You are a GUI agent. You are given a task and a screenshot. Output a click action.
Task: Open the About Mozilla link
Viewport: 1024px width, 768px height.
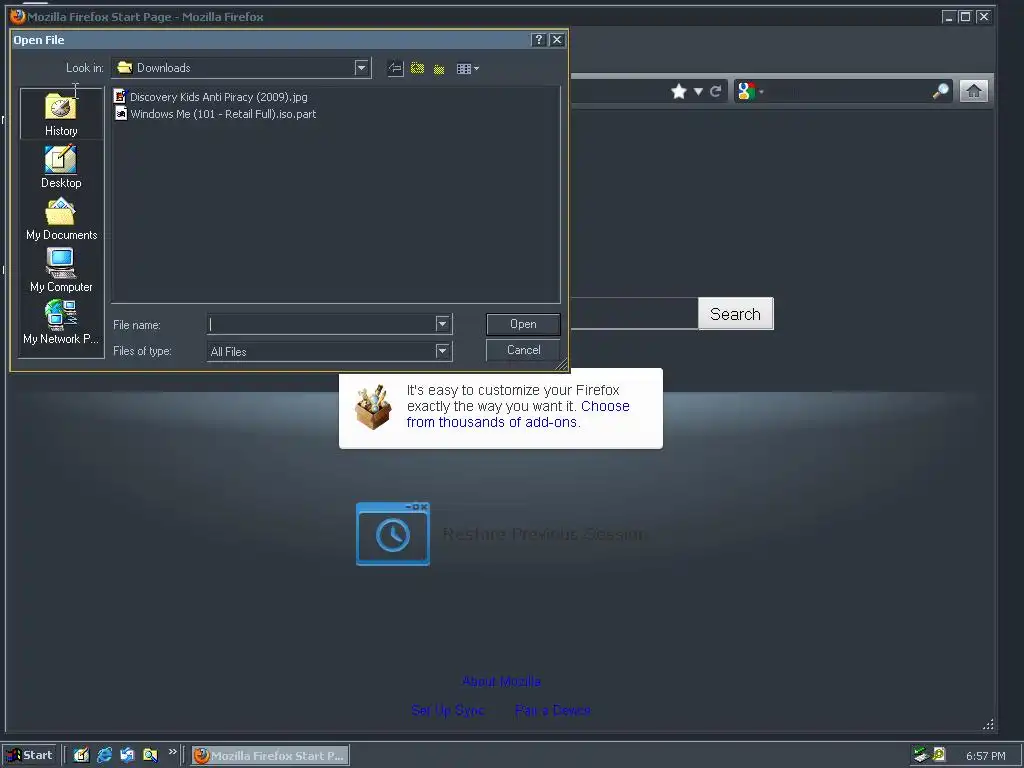coord(501,681)
